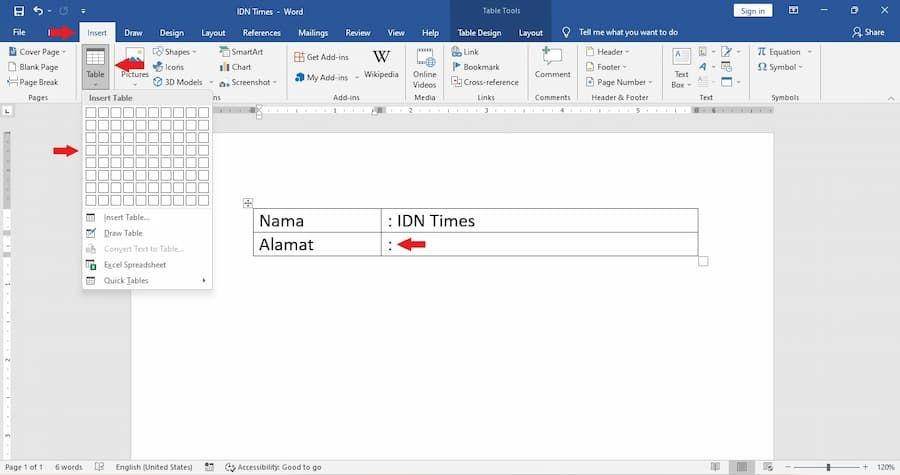Insert a Blank Page
900x475 pixels.
click(x=33, y=67)
